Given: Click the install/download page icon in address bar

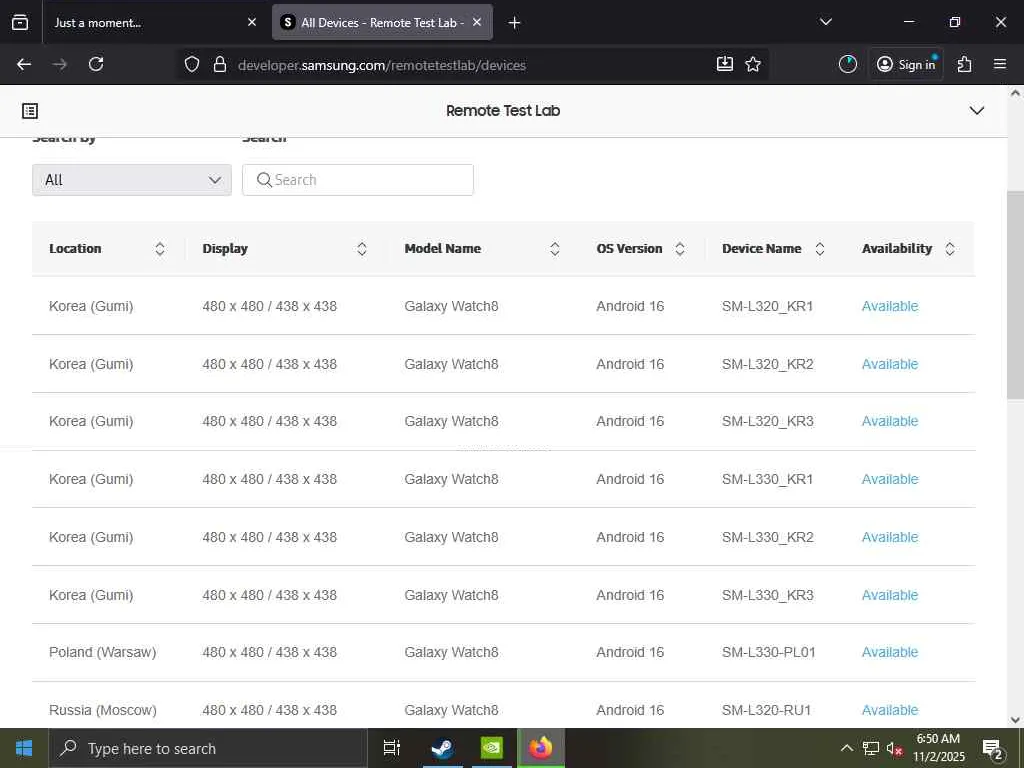Looking at the screenshot, I should [x=725, y=64].
